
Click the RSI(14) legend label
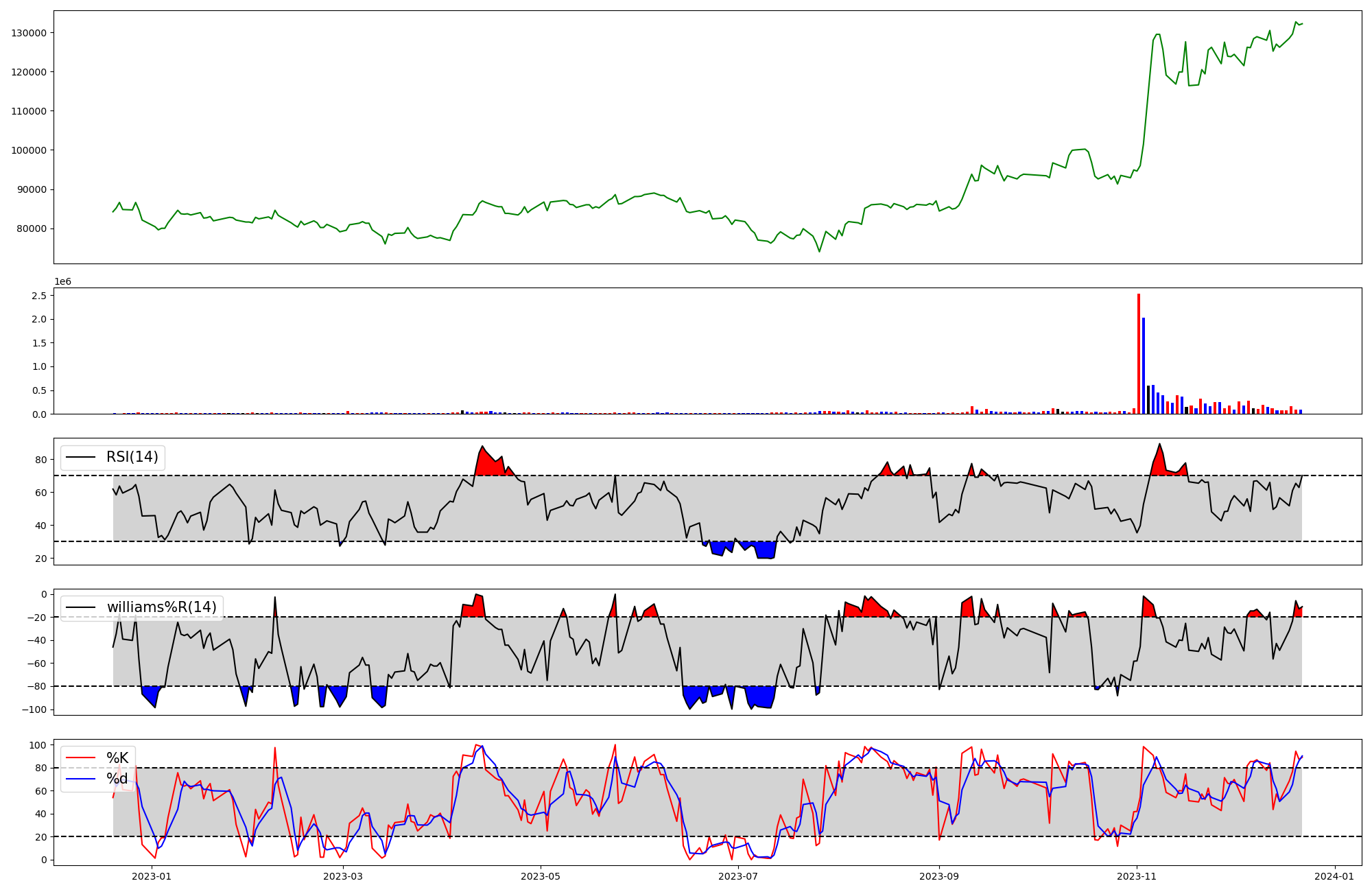(132, 457)
